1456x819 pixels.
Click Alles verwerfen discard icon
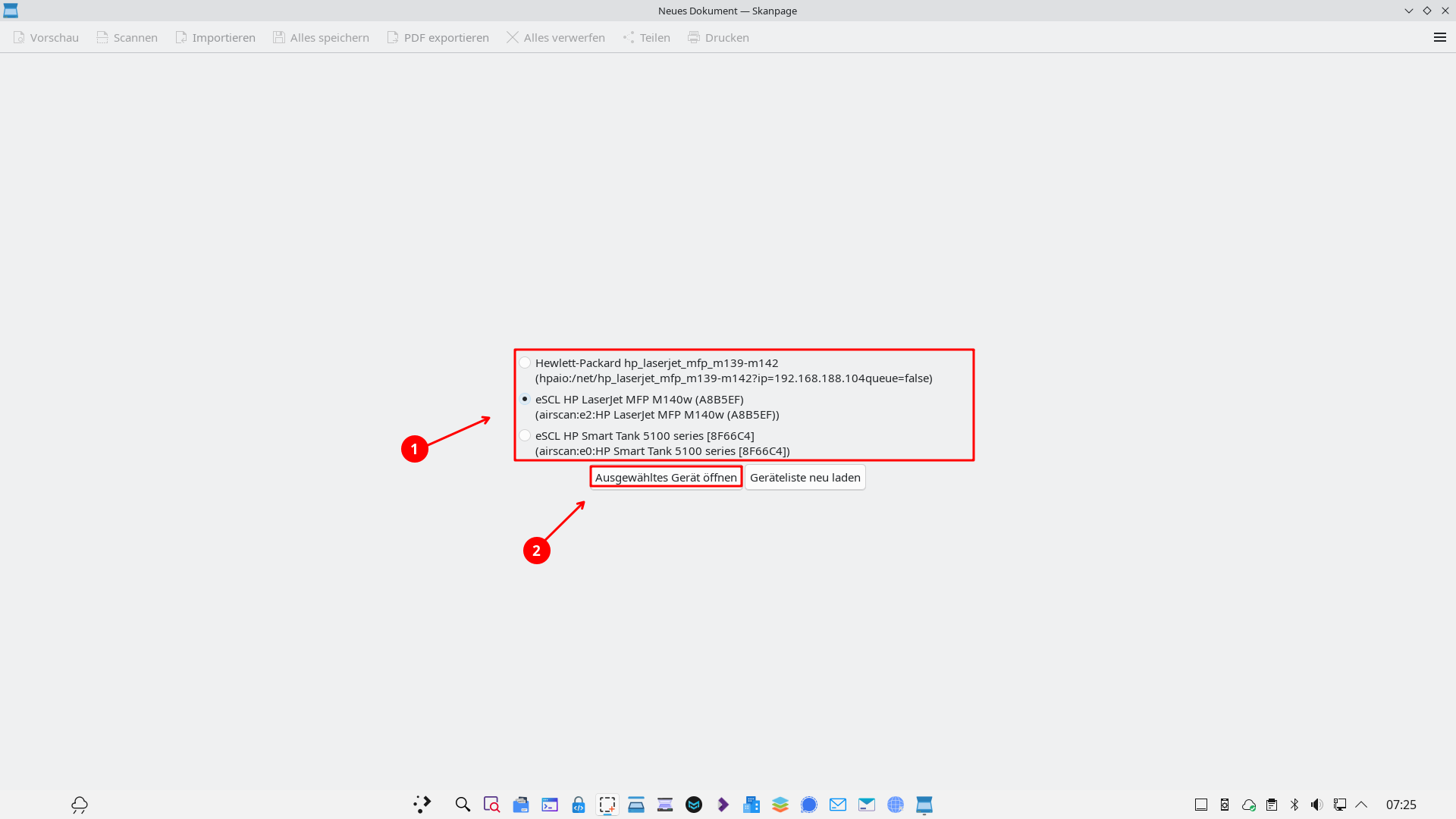513,37
